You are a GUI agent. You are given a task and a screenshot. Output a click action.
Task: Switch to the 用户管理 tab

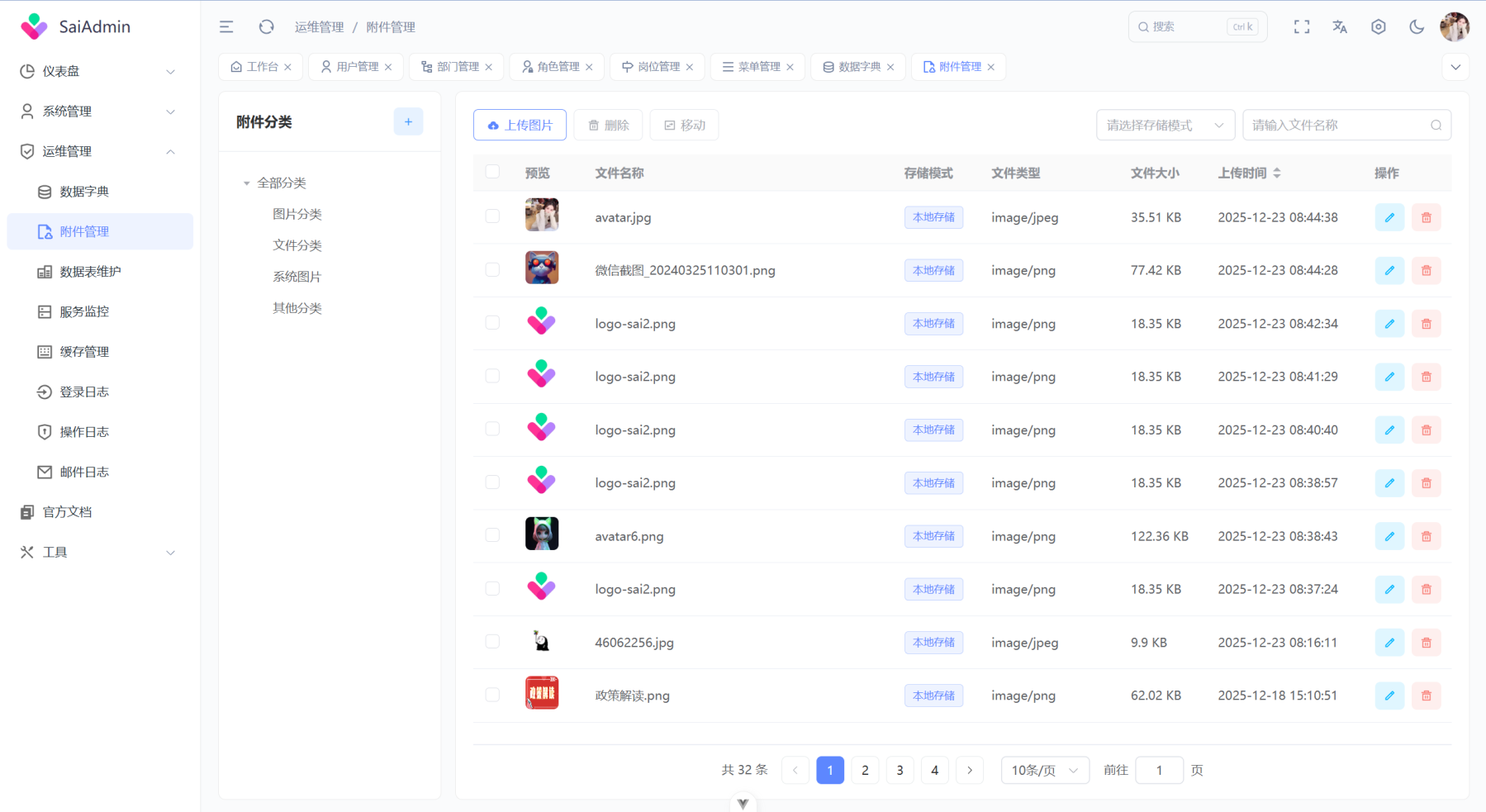(x=356, y=67)
